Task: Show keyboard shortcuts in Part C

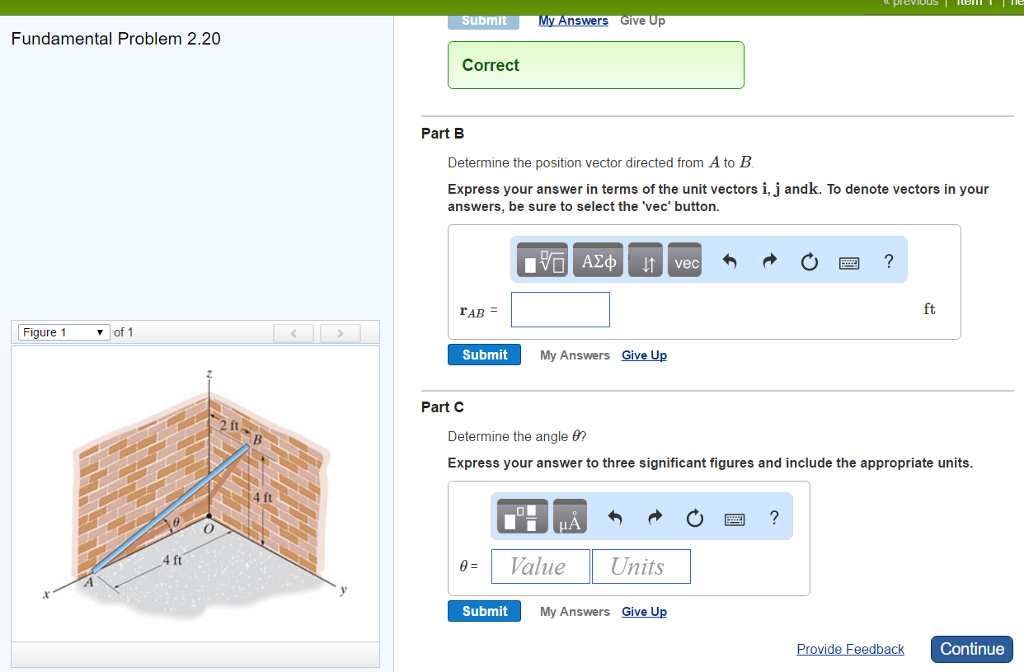Action: [735, 519]
